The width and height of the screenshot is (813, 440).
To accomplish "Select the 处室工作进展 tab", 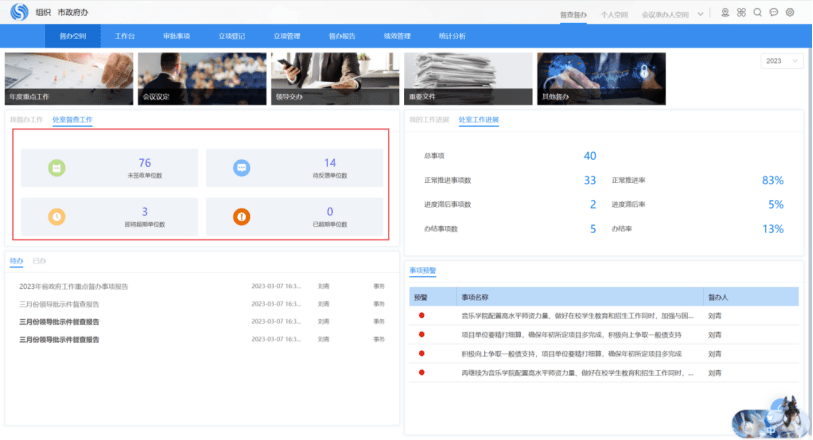I will tap(479, 120).
